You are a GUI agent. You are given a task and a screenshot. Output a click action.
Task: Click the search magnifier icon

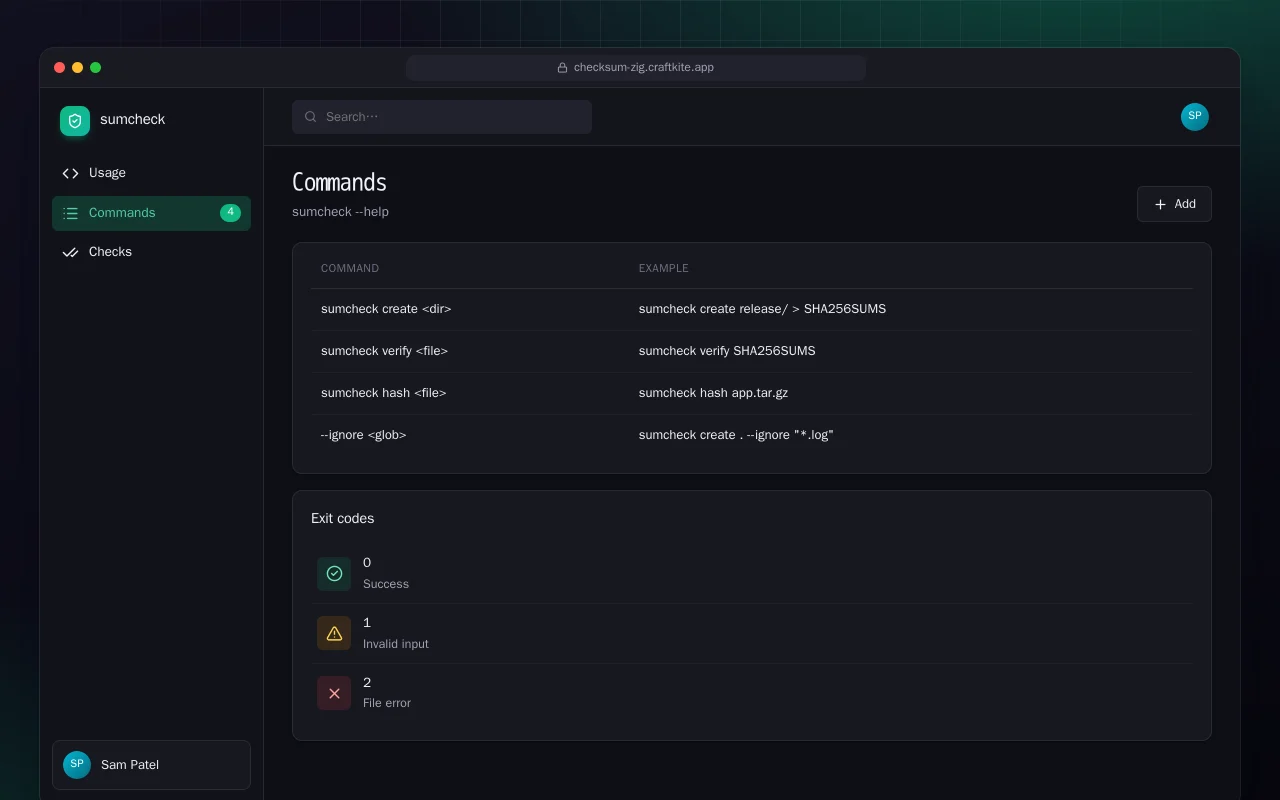click(x=311, y=117)
